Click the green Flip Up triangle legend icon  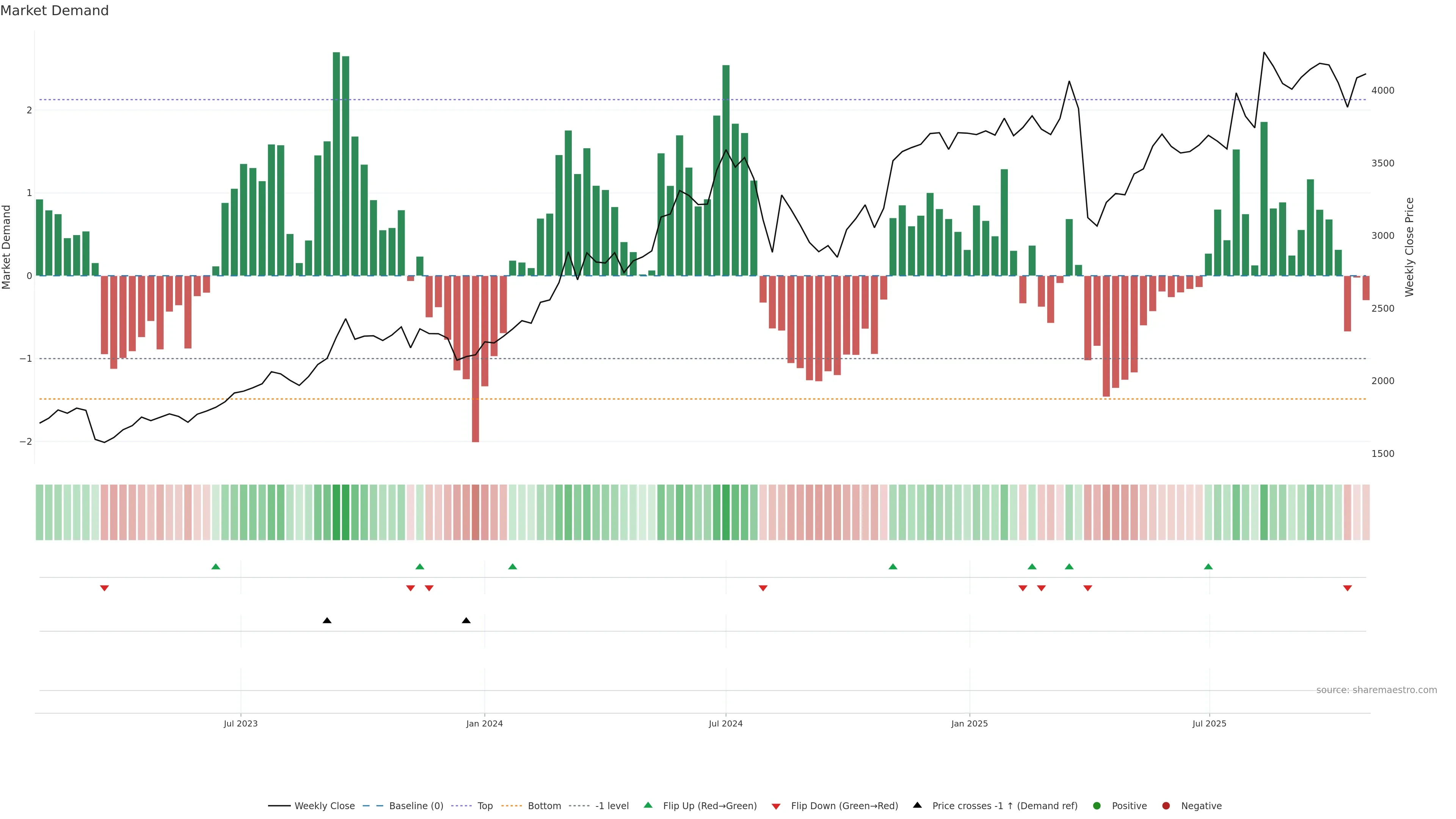click(648, 805)
